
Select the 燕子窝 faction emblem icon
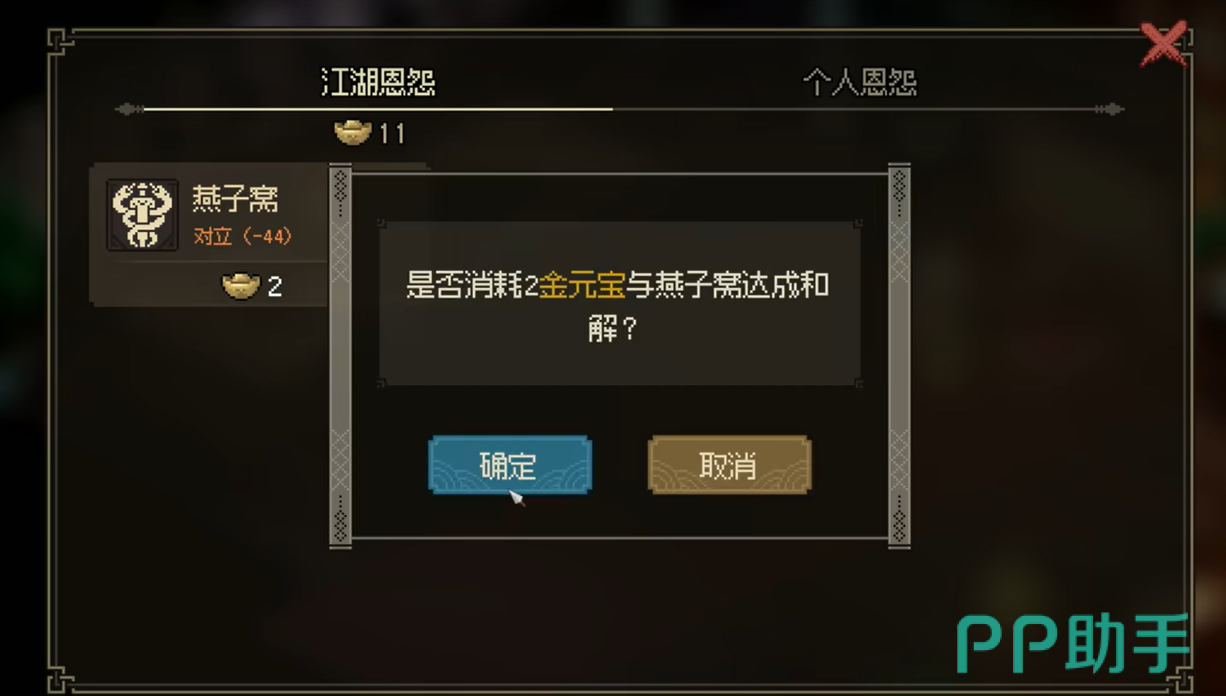pos(142,215)
